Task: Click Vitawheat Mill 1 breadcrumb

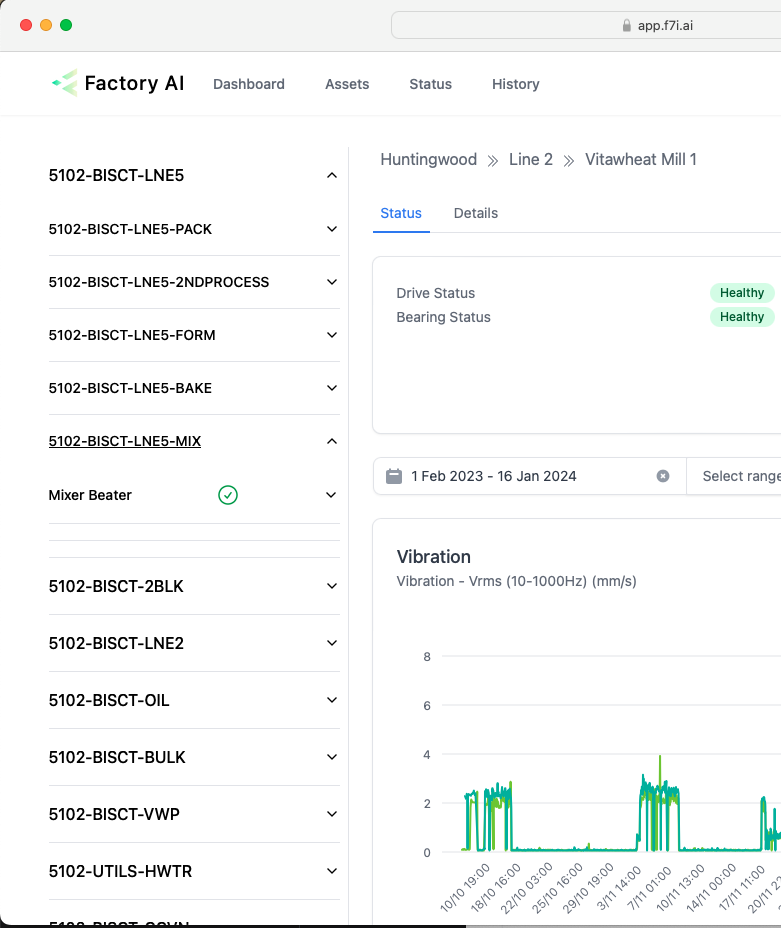Action: pos(641,159)
